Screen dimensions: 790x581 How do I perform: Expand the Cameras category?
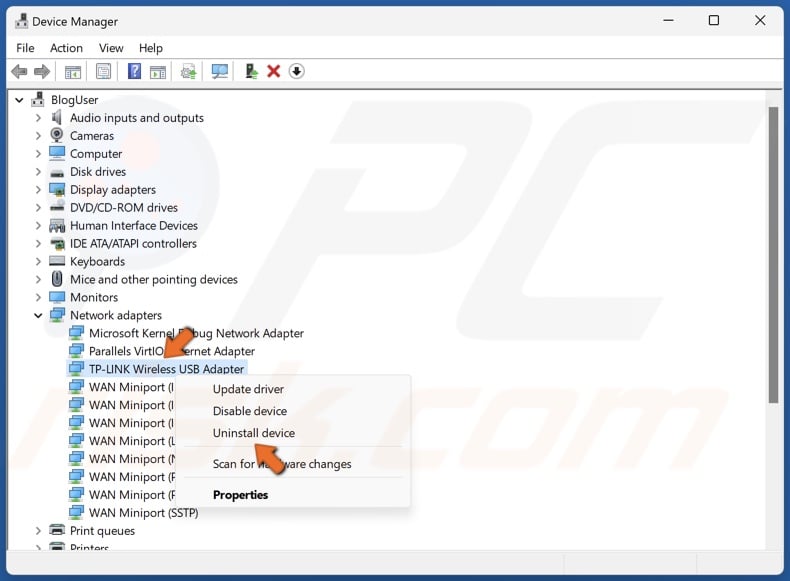[x=38, y=136]
